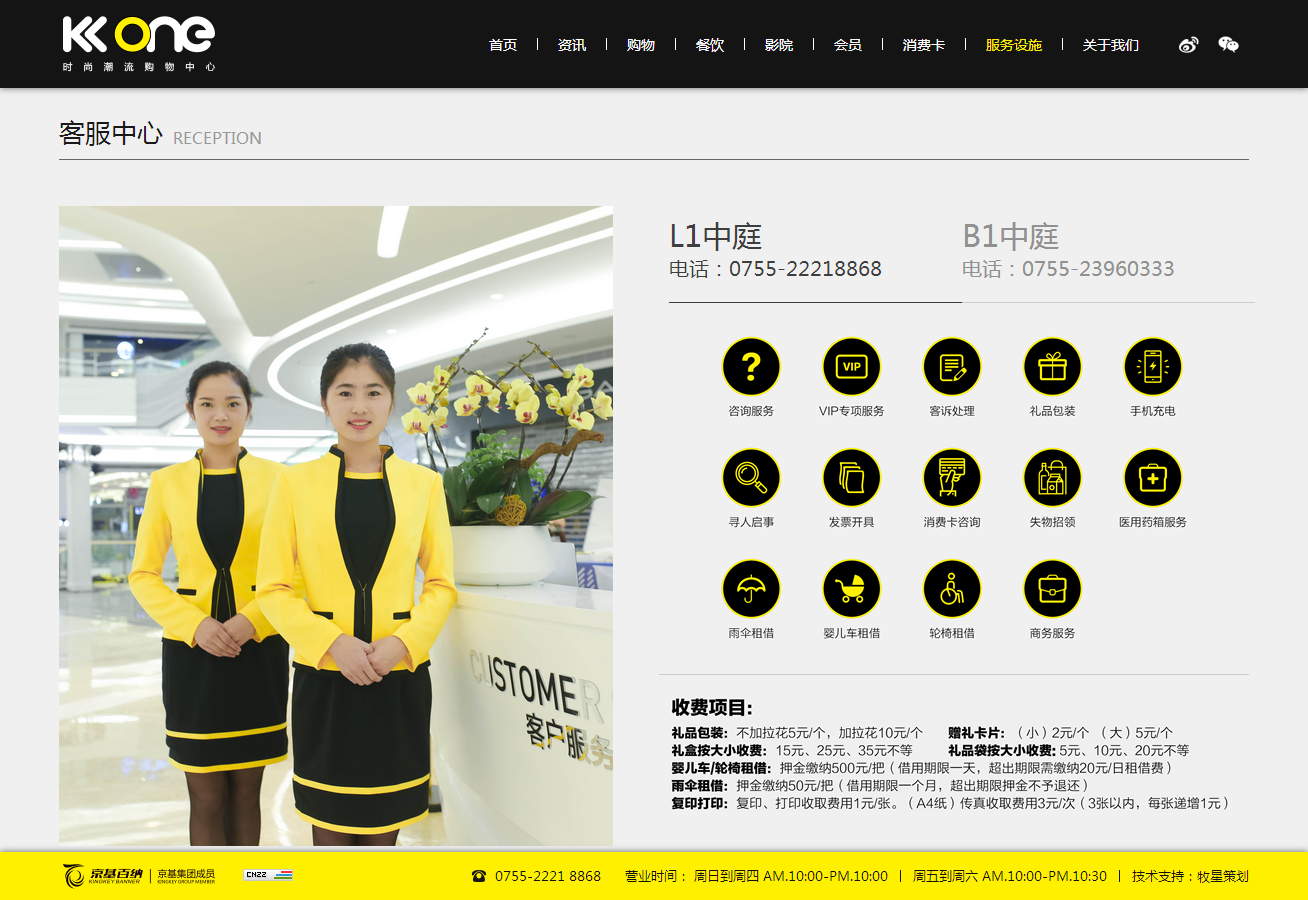Open the 雨伞租借 umbrella rental icon
1308x900 pixels.
coord(751,589)
